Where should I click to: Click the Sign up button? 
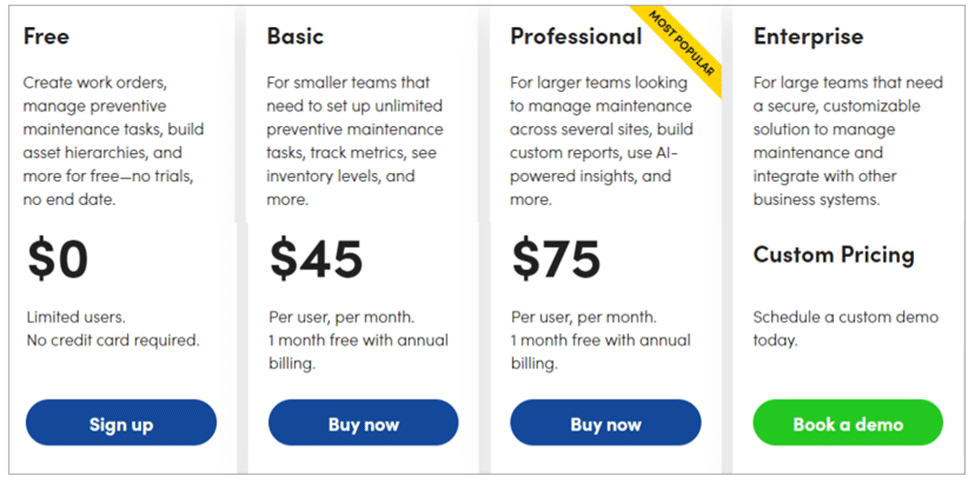pos(121,423)
